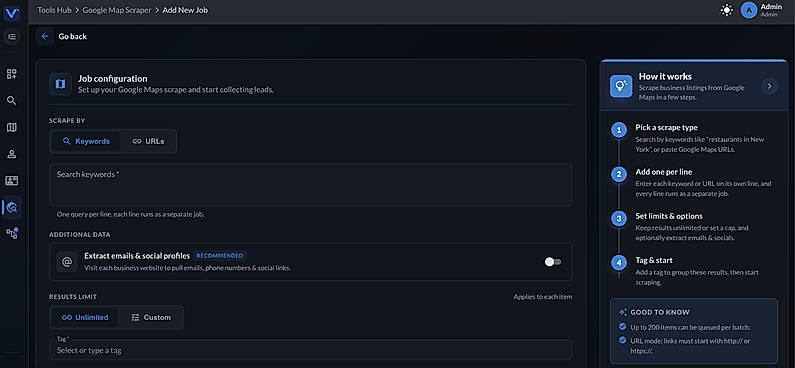Open the tag selection combo box
The image size is (795, 368).
tap(310, 350)
